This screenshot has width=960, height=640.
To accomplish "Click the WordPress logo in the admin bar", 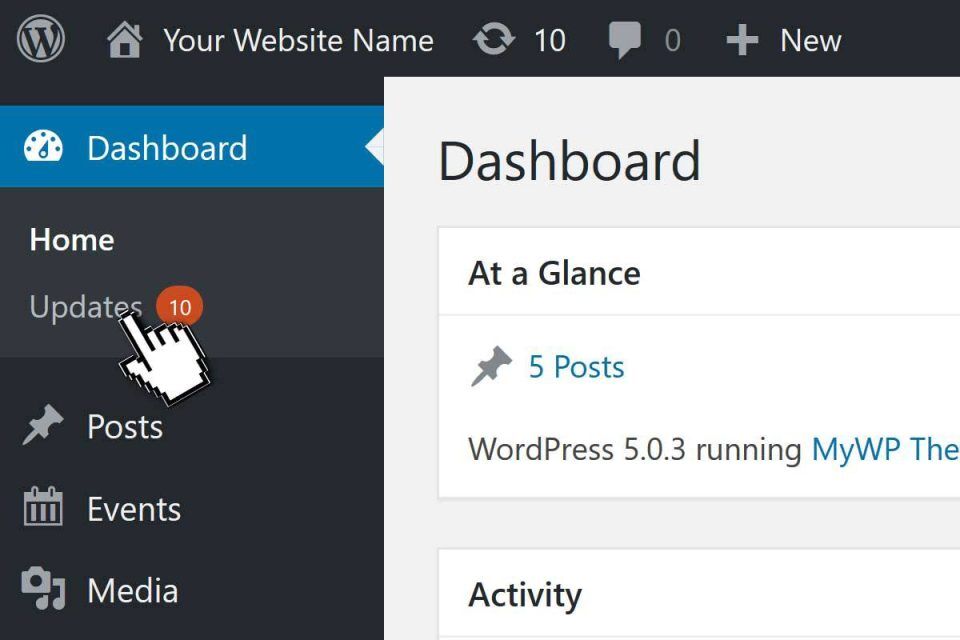I will [x=41, y=40].
